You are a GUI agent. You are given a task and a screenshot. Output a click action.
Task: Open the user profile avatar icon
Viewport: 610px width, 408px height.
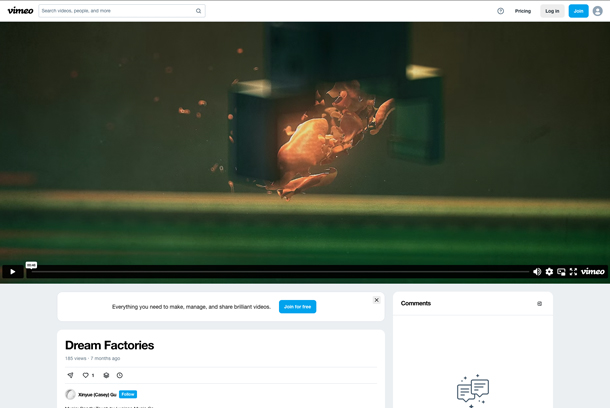598,11
